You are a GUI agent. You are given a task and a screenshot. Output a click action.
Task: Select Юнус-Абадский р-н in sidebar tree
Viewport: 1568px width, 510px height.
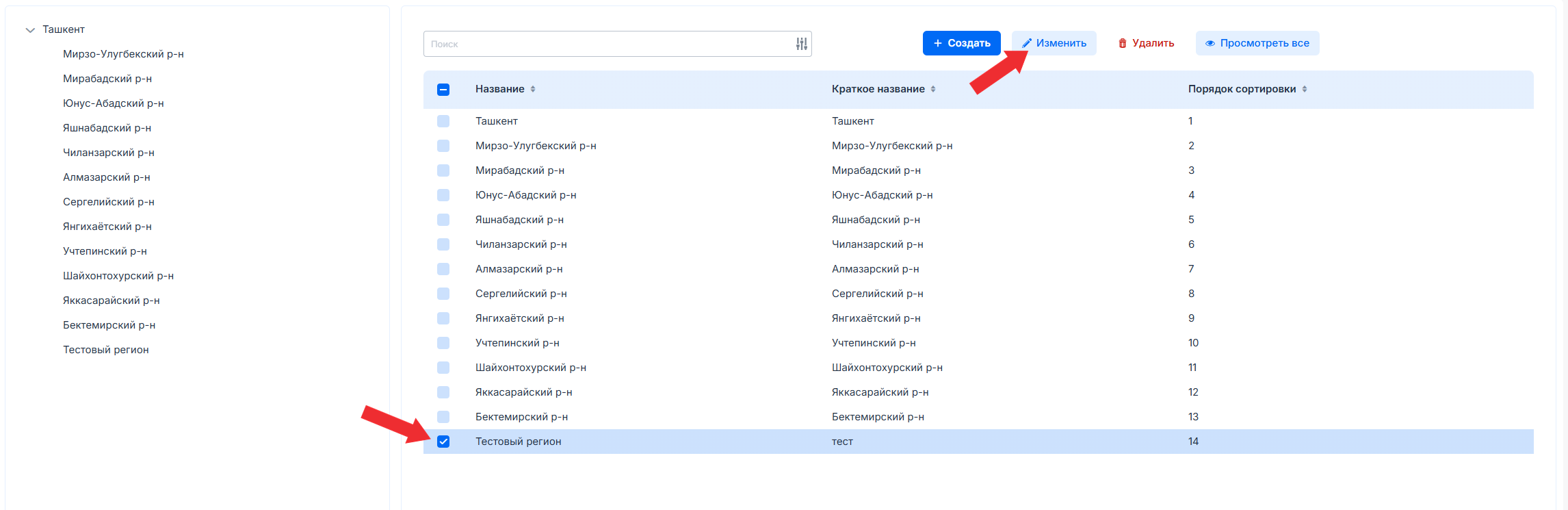click(x=113, y=103)
